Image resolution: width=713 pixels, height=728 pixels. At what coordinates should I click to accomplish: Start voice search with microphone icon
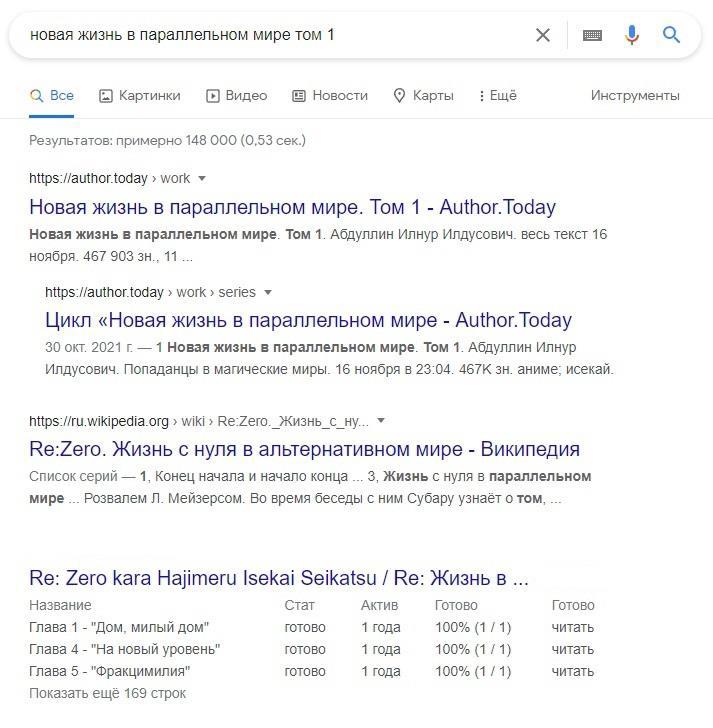(632, 35)
